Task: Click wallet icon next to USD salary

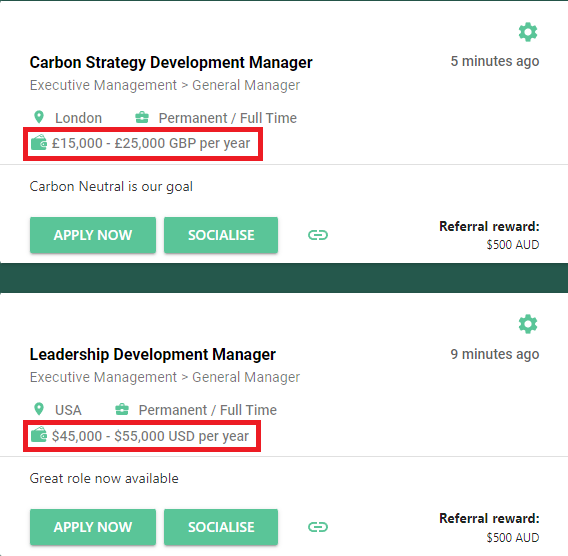Action: 39,435
